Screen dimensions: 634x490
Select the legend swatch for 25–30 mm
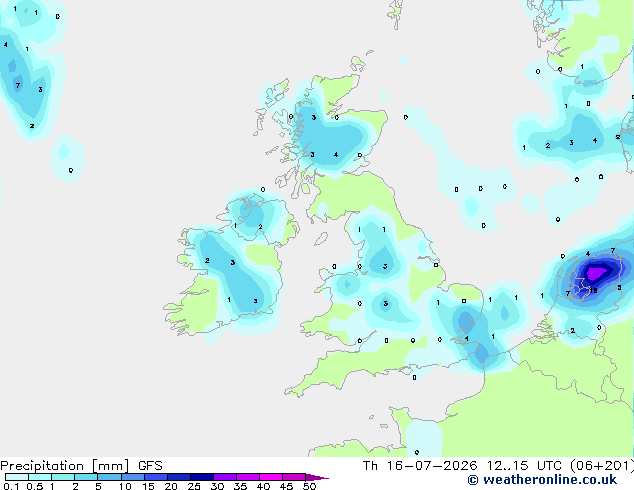point(201,477)
